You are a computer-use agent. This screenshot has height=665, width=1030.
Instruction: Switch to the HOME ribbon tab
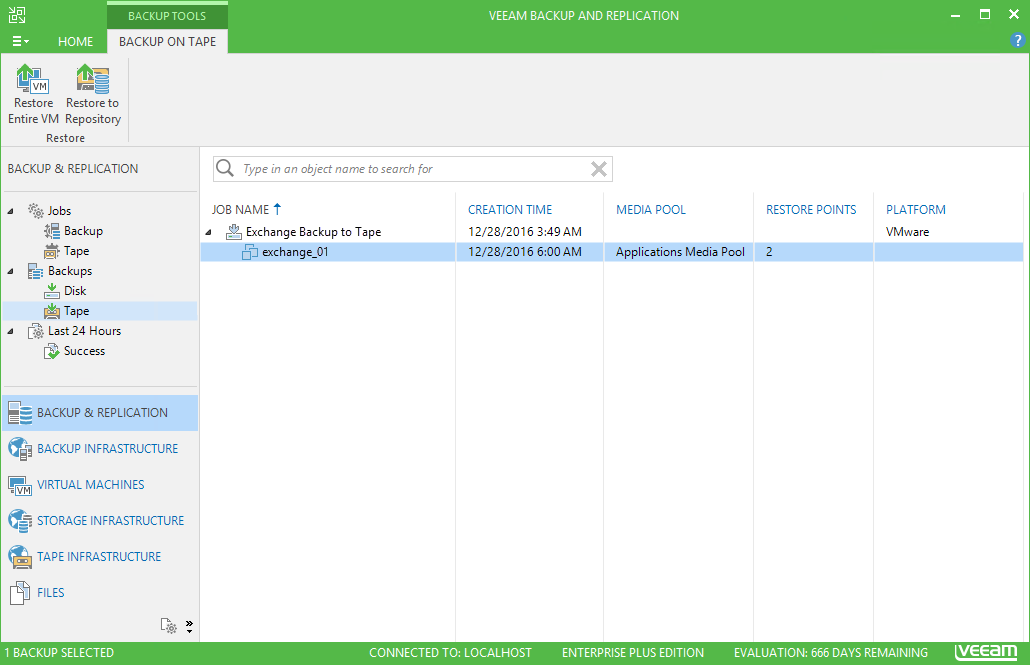coord(75,41)
